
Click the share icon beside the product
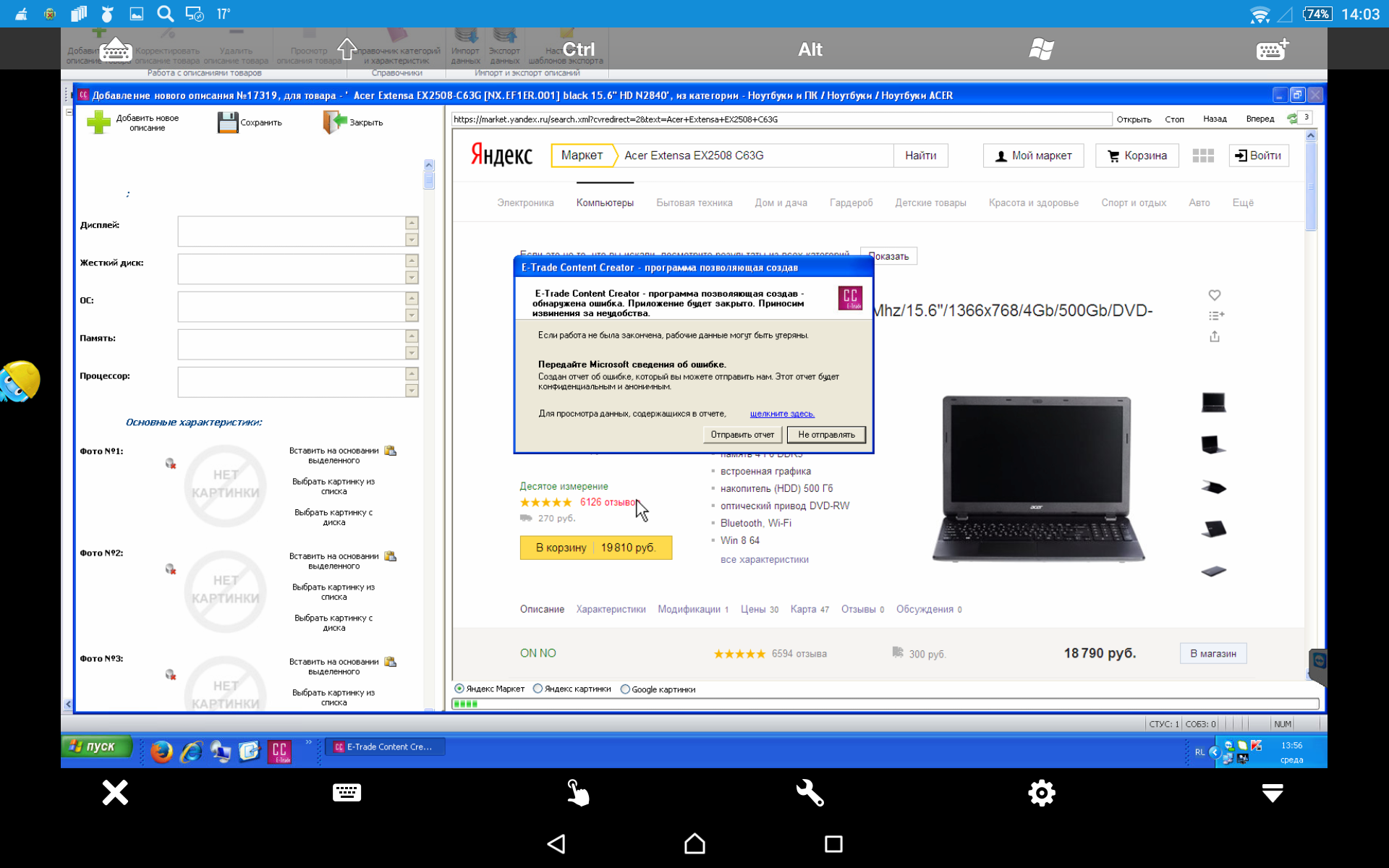[1215, 336]
